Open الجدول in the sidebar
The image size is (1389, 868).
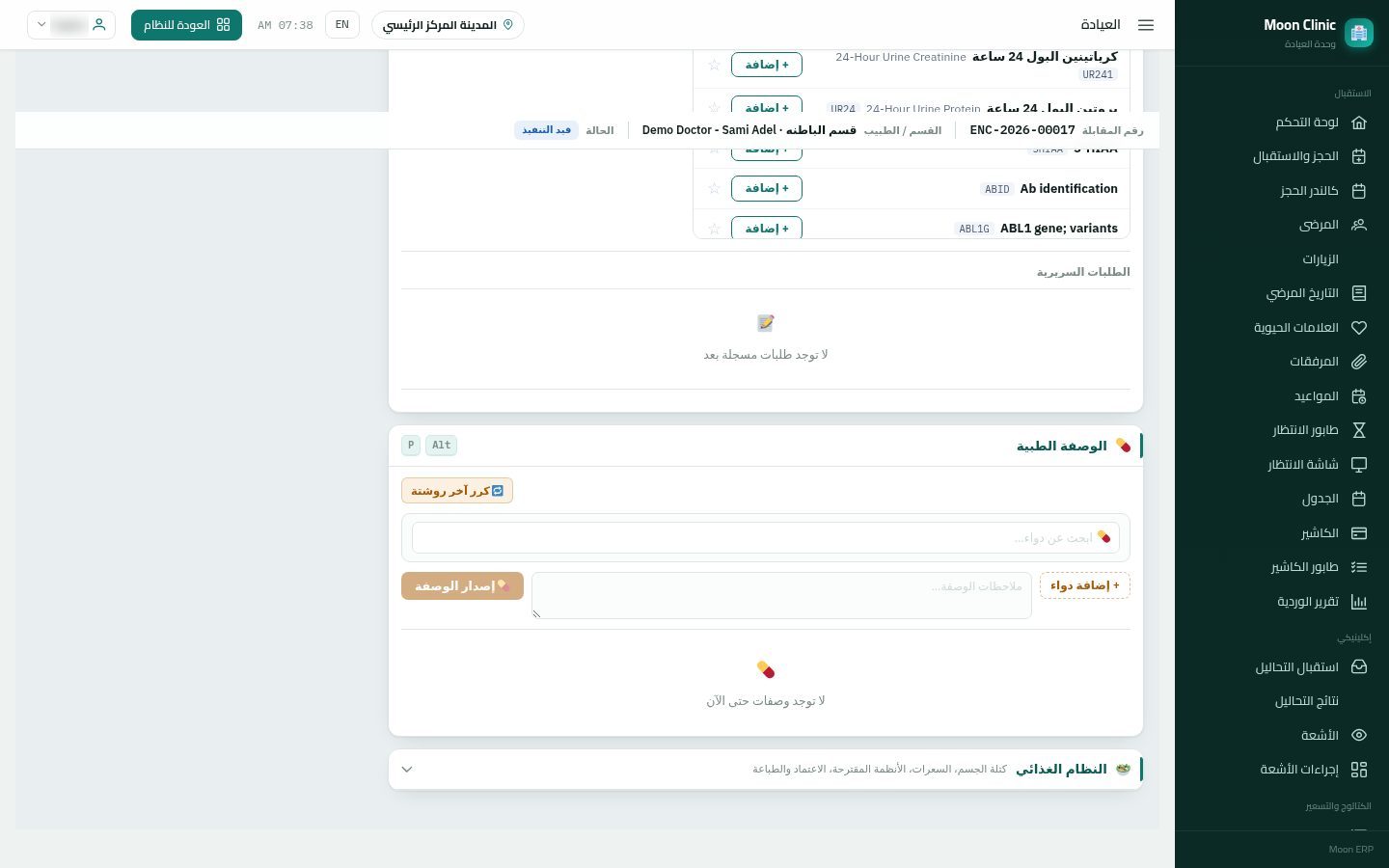coord(1320,499)
